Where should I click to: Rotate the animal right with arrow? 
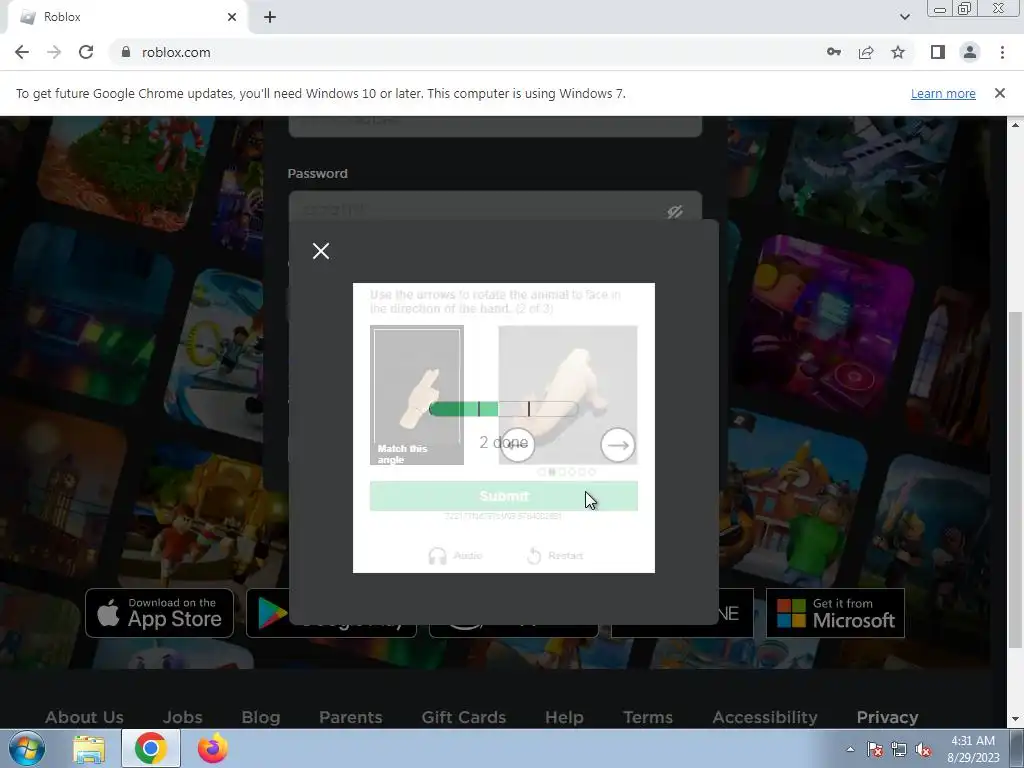tap(617, 445)
